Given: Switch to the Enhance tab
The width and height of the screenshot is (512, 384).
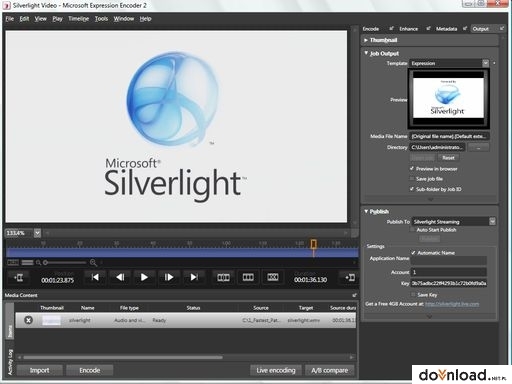Looking at the screenshot, I should pos(409,29).
